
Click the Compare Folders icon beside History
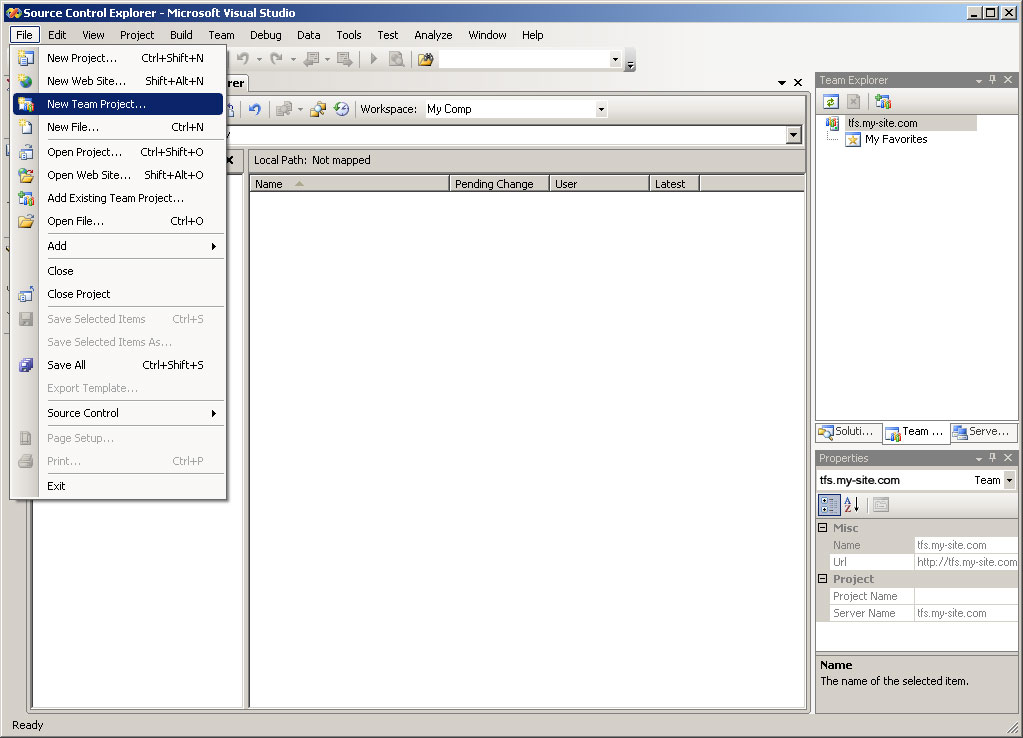click(318, 109)
